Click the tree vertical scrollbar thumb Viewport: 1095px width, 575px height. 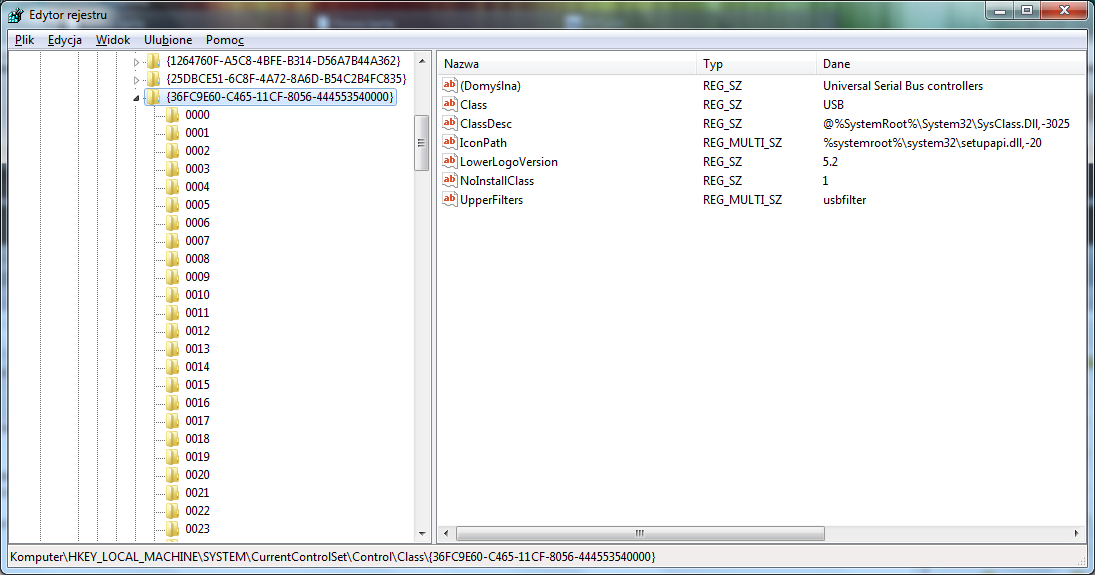pyautogui.click(x=422, y=143)
